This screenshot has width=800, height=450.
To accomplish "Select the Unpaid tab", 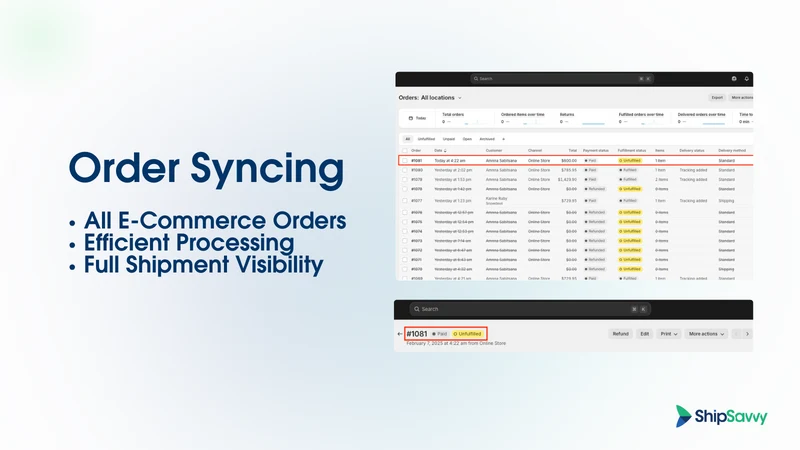I will point(448,139).
